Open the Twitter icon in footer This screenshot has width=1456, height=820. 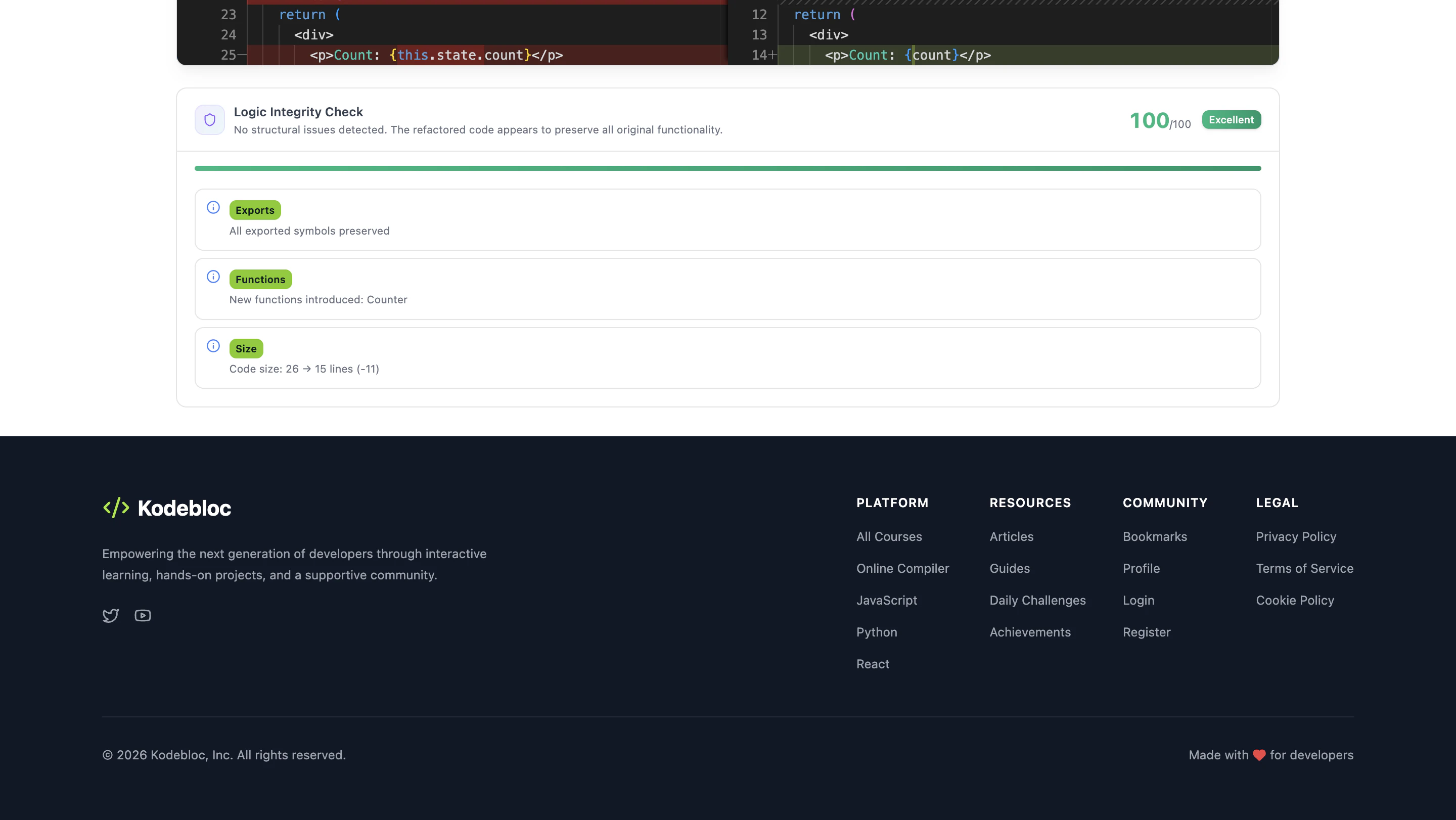tap(111, 615)
